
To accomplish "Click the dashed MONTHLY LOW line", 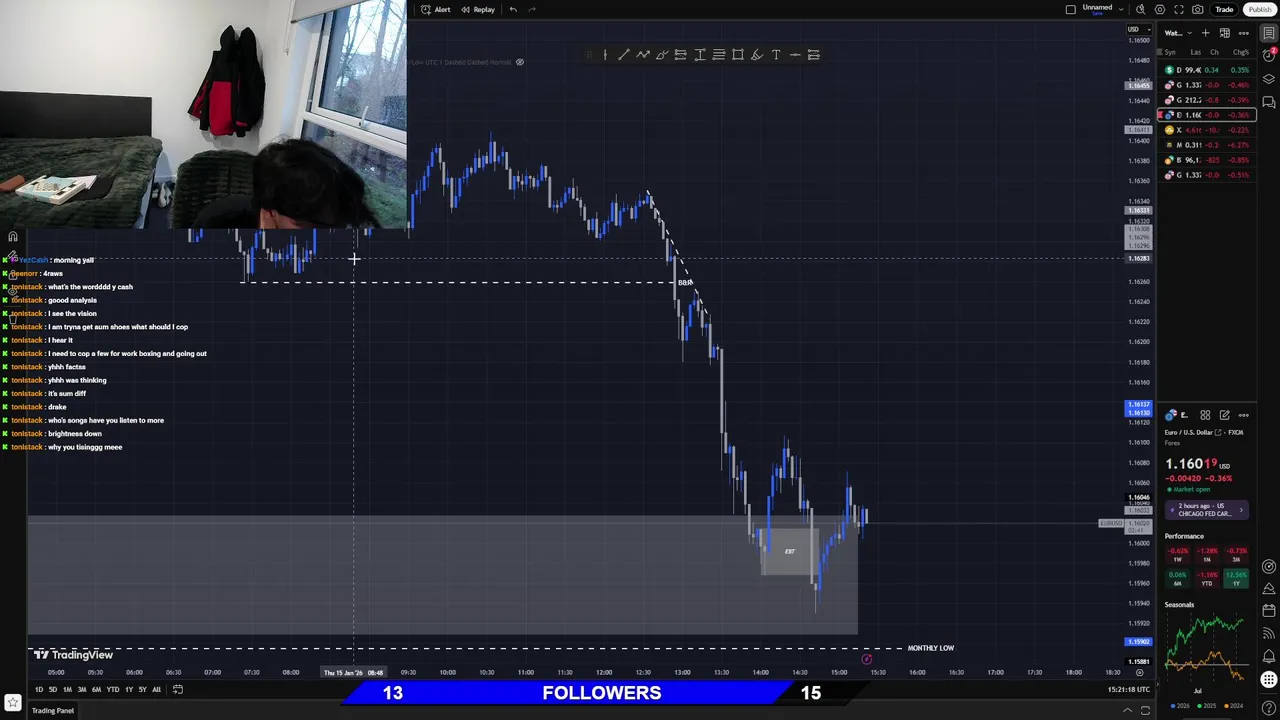I will point(465,648).
